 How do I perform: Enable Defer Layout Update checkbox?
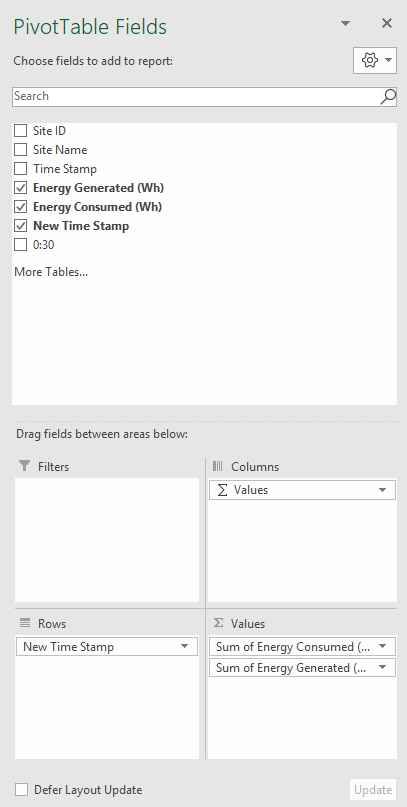tap(21, 790)
